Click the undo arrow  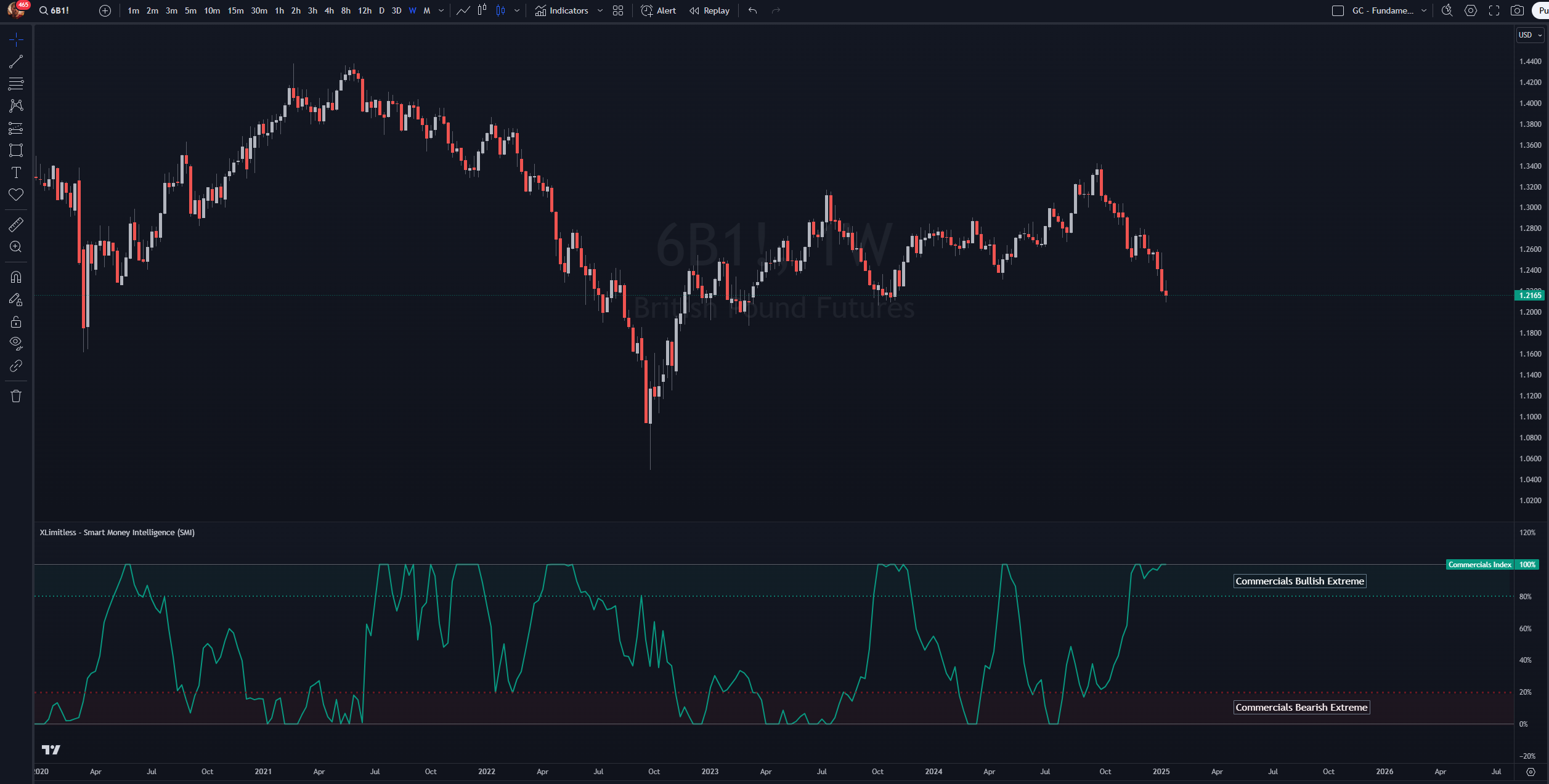752,10
